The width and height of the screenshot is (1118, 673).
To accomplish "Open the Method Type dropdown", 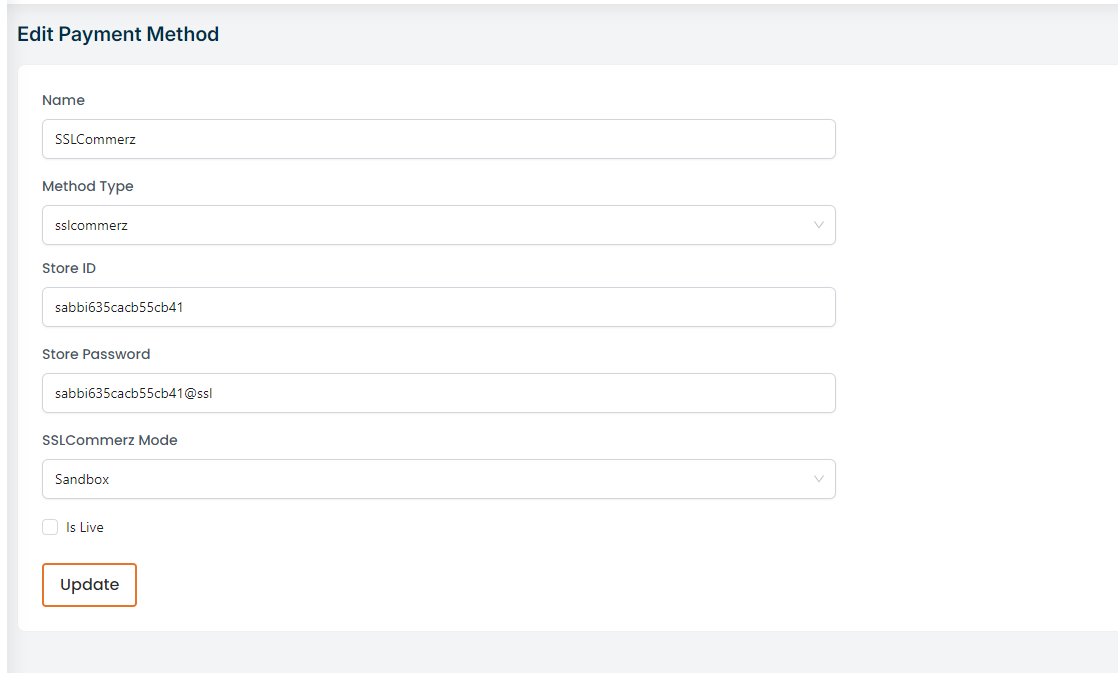I will [x=438, y=225].
